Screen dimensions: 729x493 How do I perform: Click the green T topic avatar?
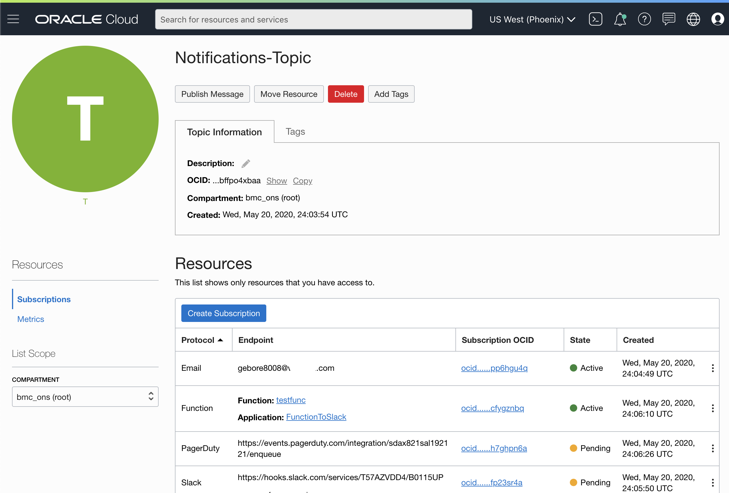pyautogui.click(x=85, y=119)
